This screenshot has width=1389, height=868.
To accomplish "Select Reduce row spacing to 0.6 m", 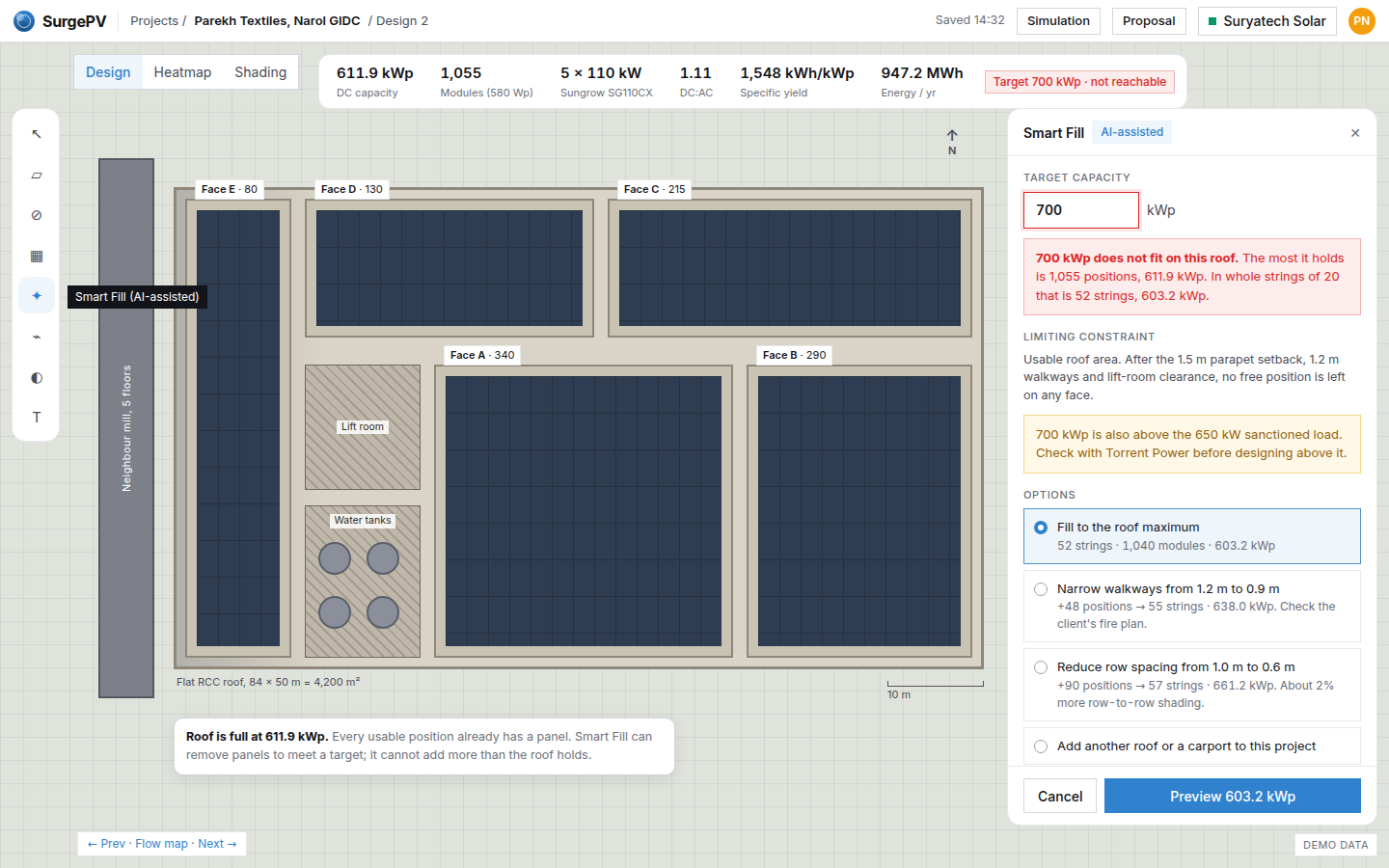I will 1192,685.
